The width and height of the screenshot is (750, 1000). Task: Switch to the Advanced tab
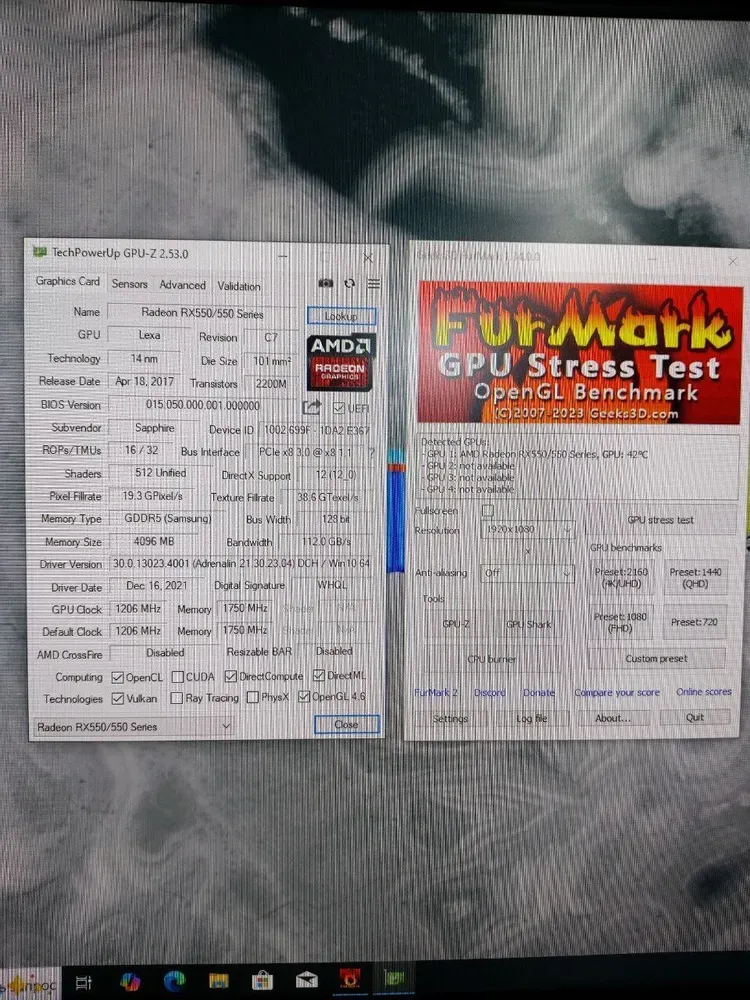[x=182, y=285]
